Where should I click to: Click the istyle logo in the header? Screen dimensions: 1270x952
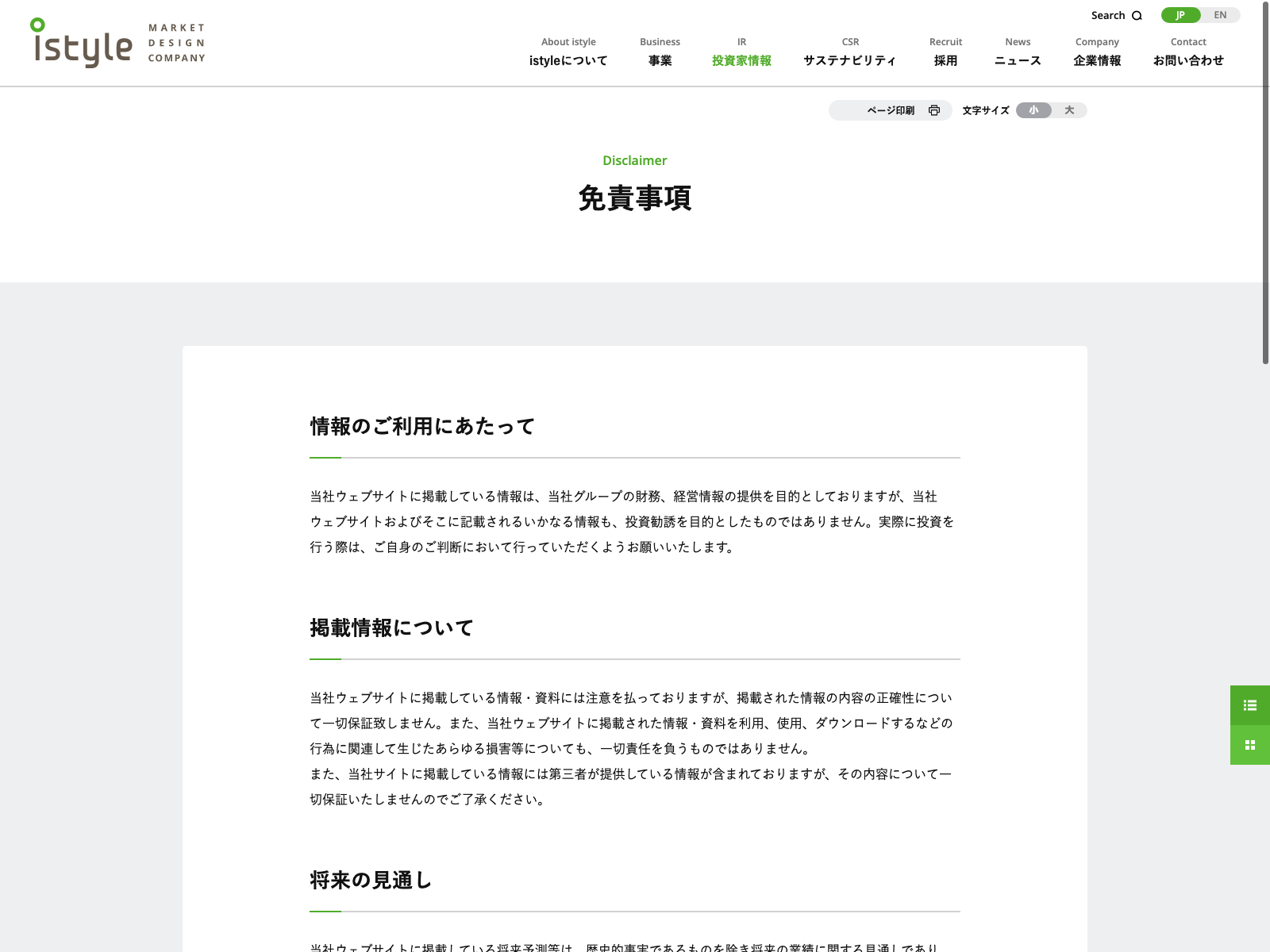83,44
